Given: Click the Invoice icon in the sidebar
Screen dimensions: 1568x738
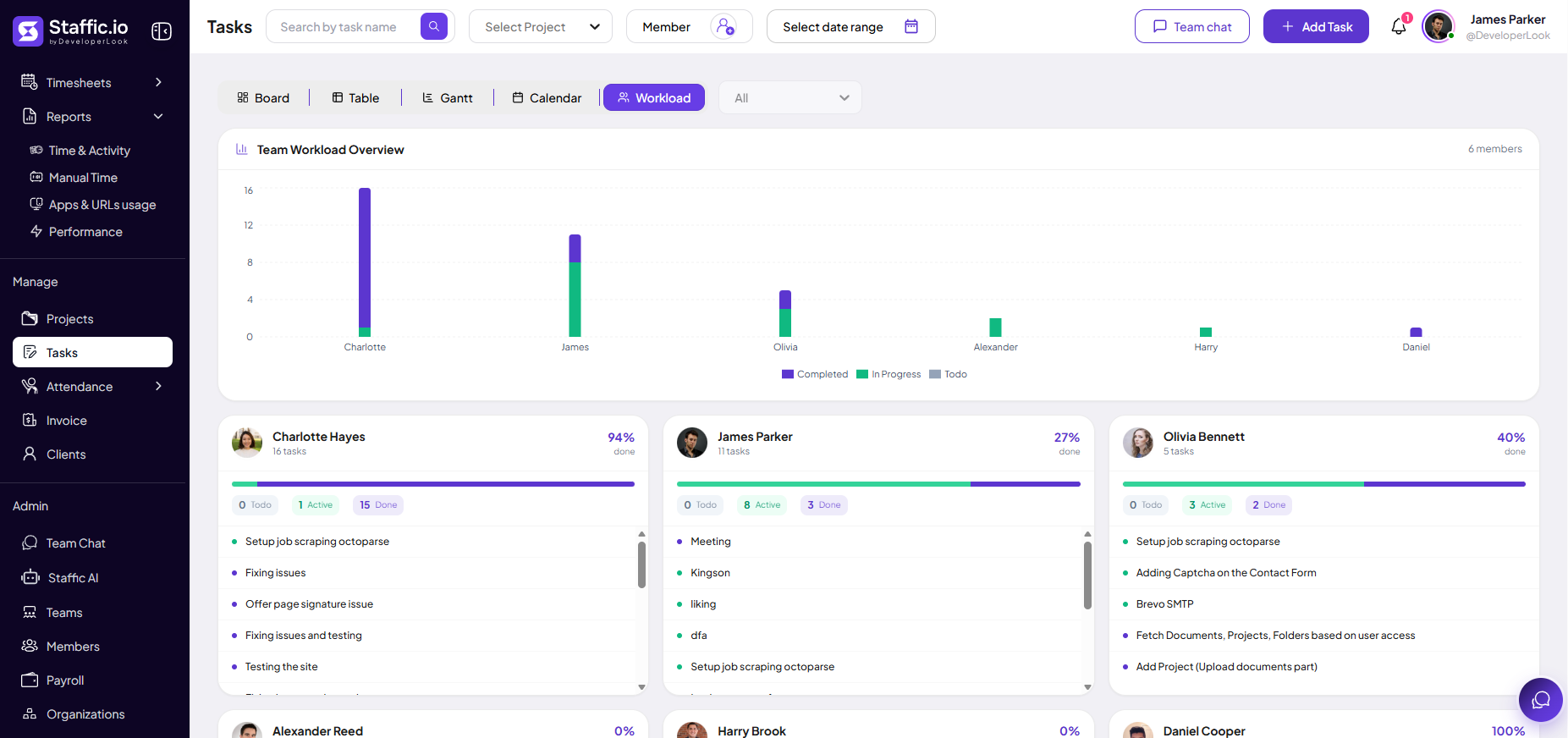Looking at the screenshot, I should 30,420.
